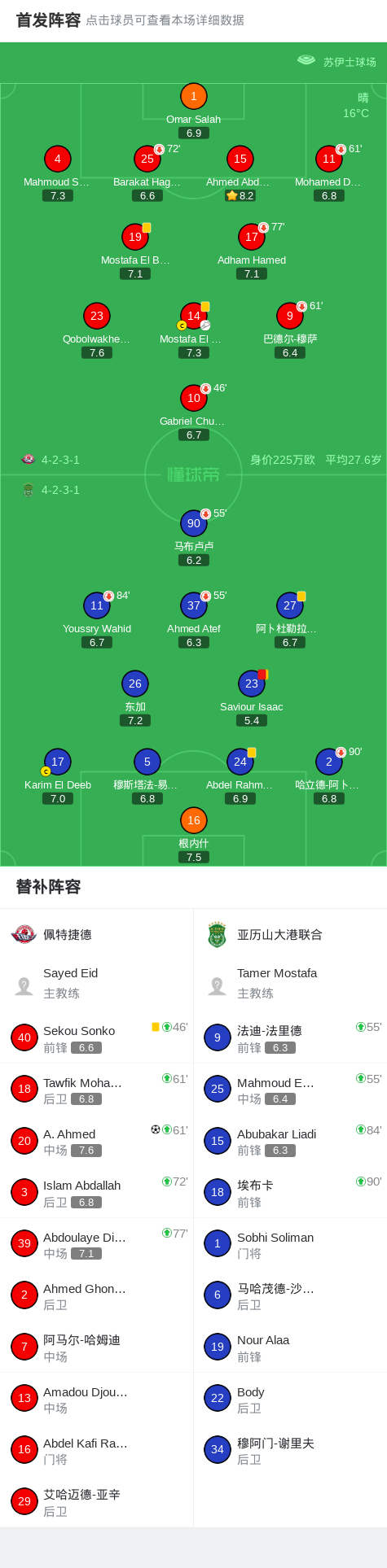Open substitute Sekou Sonko row
This screenshot has height=1568, width=387.
[x=97, y=1037]
